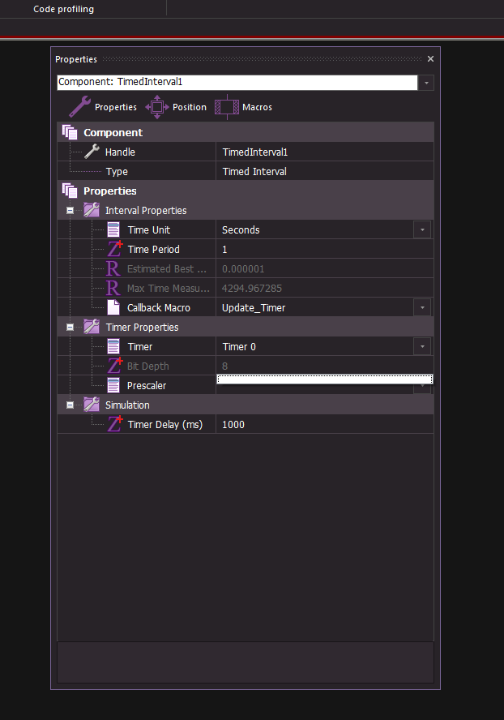Image resolution: width=504 pixels, height=720 pixels.
Task: Click the Callback Macro page icon
Action: [113, 308]
